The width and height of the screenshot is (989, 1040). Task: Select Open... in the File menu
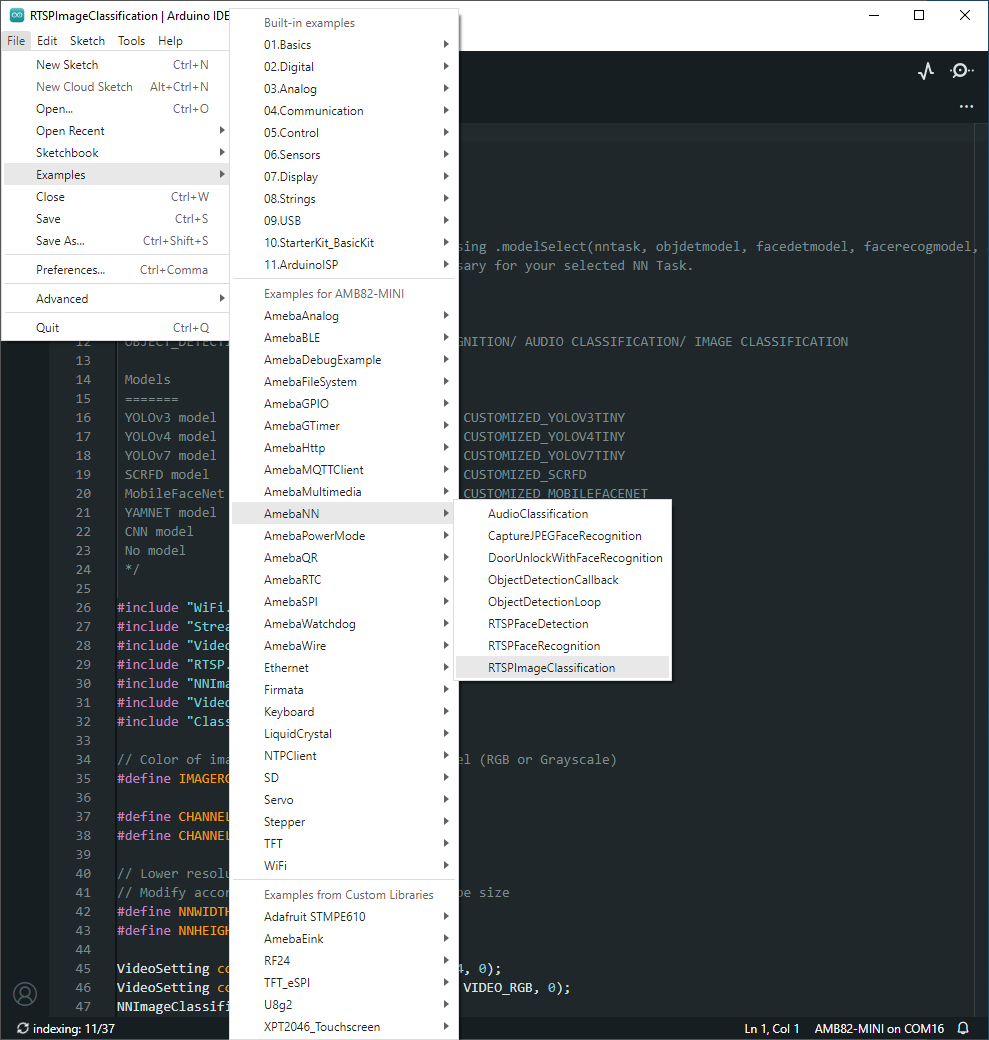click(x=116, y=109)
